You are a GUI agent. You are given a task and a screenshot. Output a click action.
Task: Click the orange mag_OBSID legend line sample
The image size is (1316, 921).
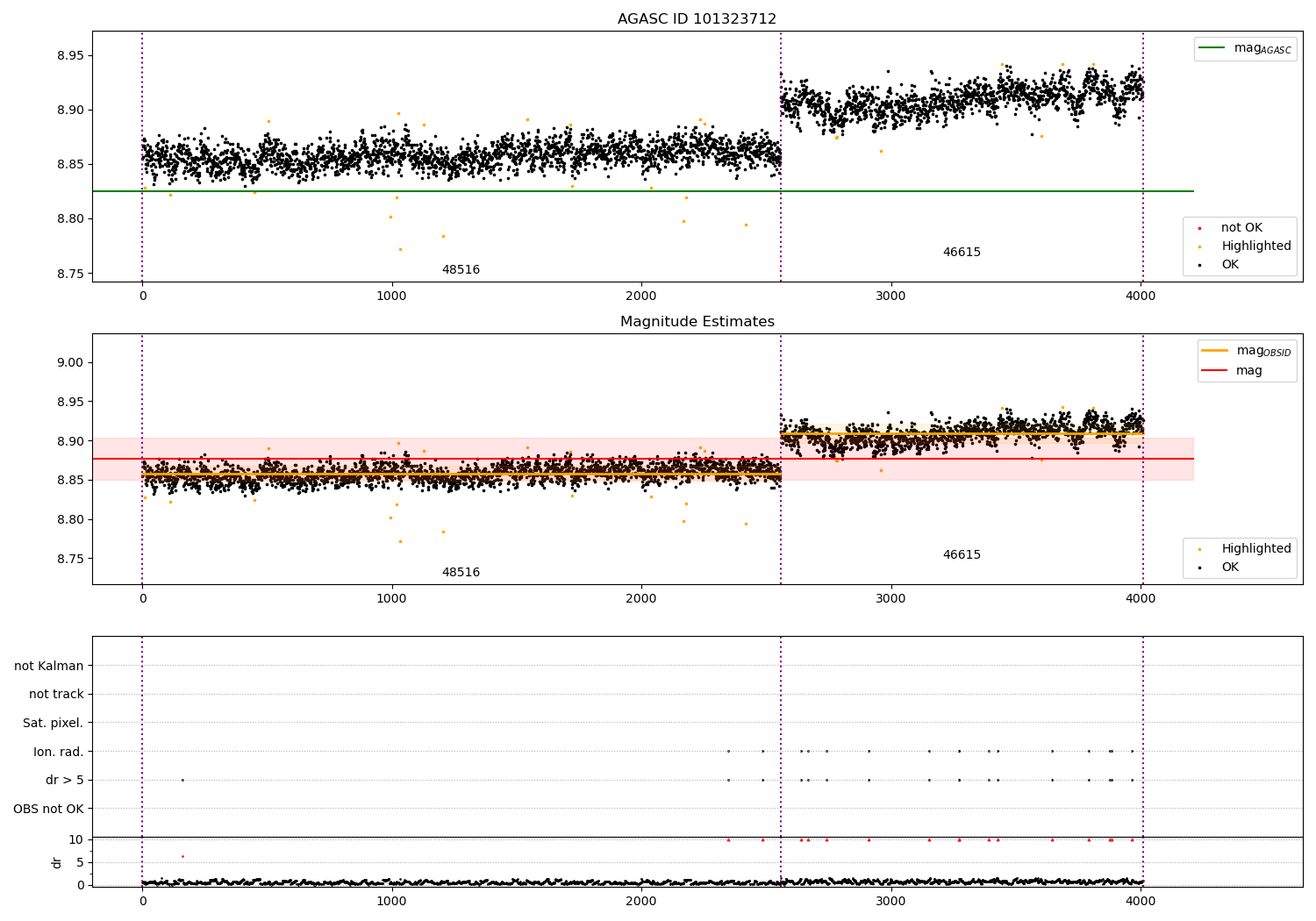tap(1215, 351)
